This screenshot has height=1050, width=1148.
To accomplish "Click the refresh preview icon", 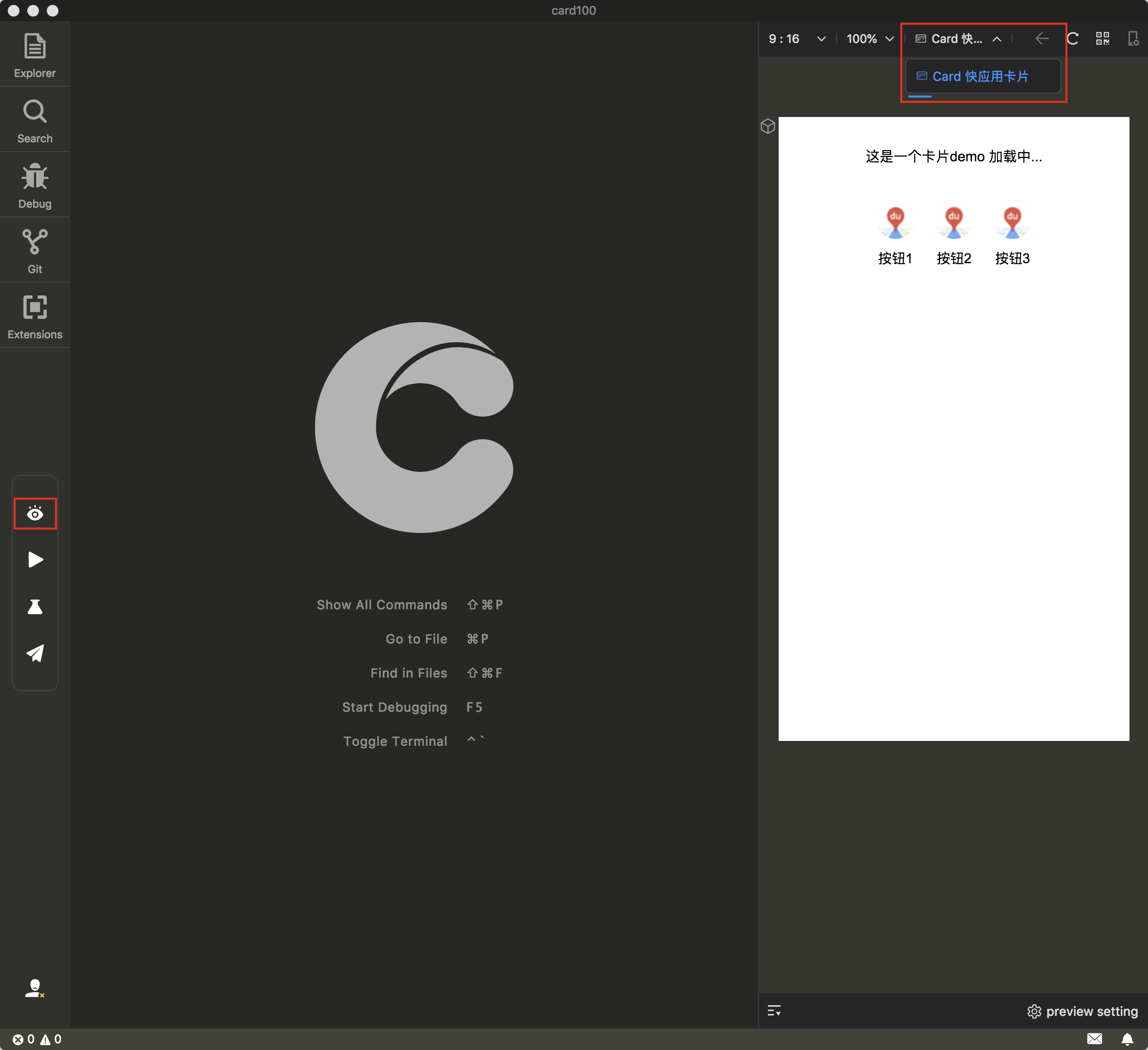I will coord(1073,39).
